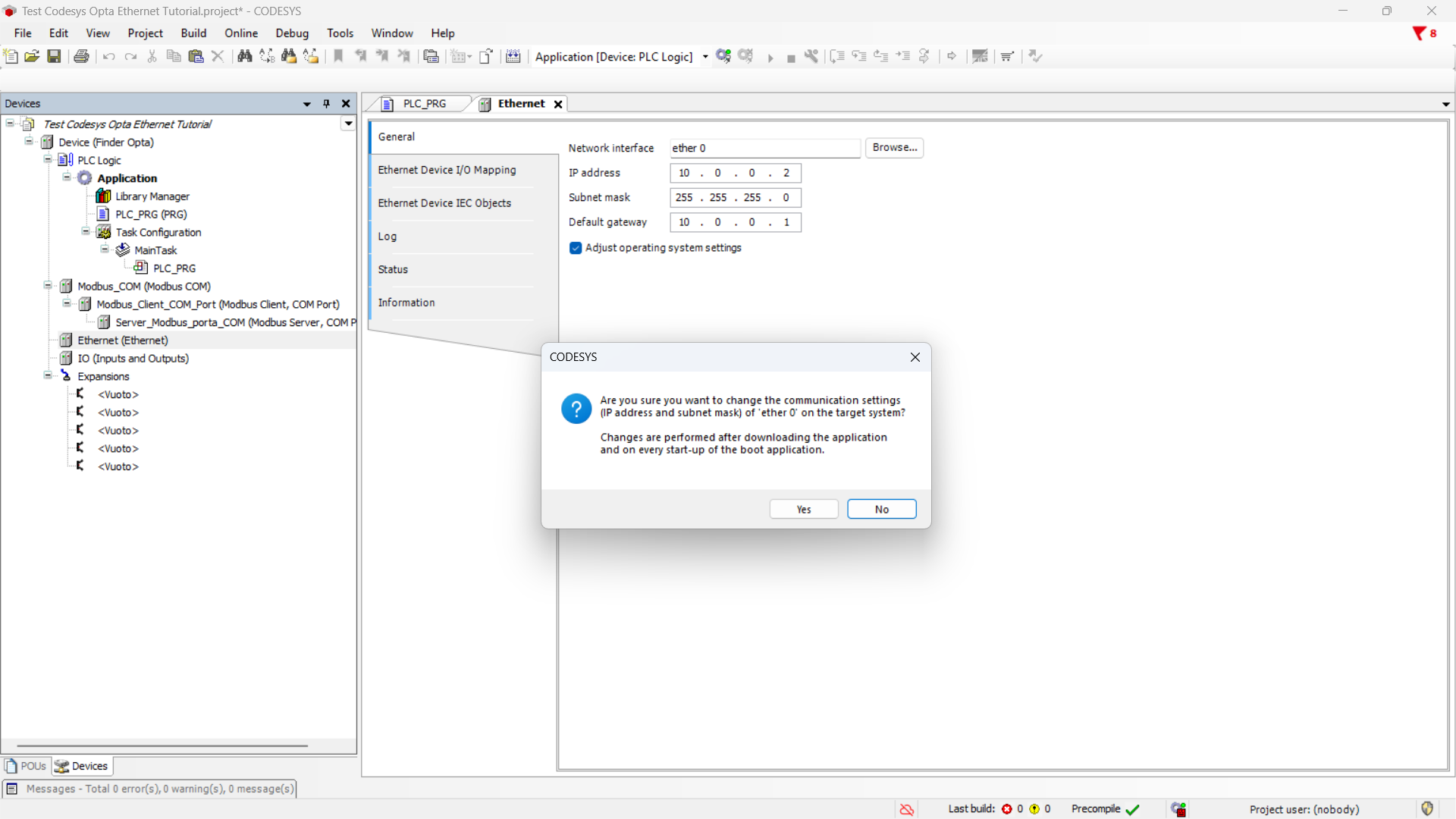Open project file folder icon

[x=32, y=56]
